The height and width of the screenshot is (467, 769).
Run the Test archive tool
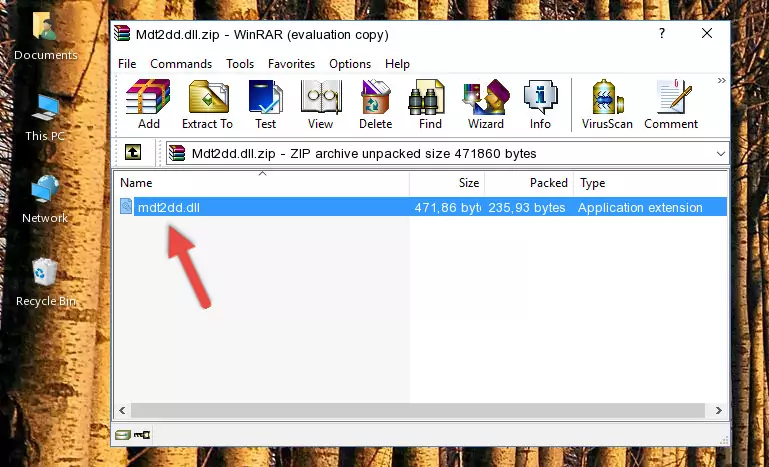pos(265,104)
